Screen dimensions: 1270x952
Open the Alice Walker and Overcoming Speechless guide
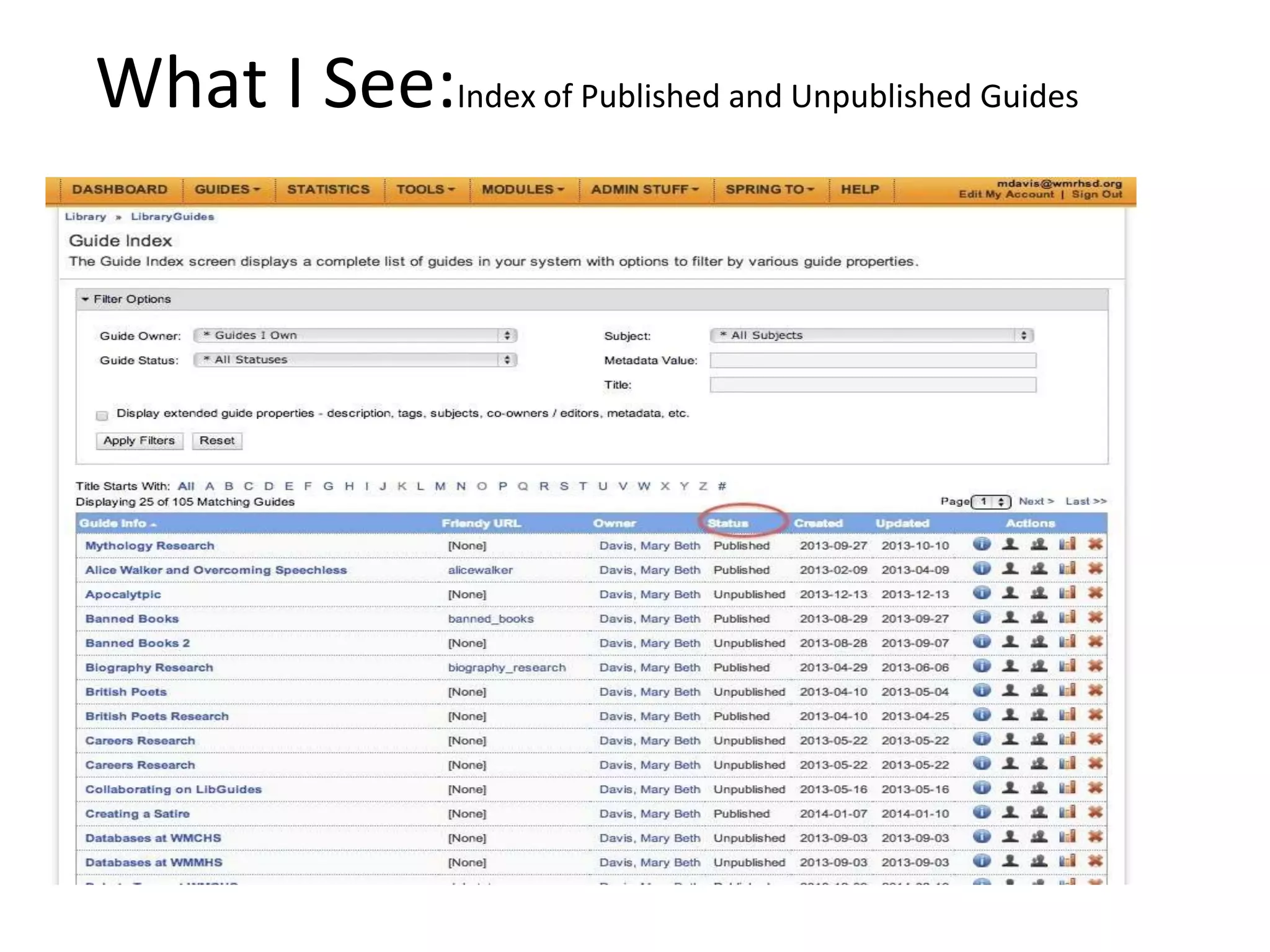[216, 570]
